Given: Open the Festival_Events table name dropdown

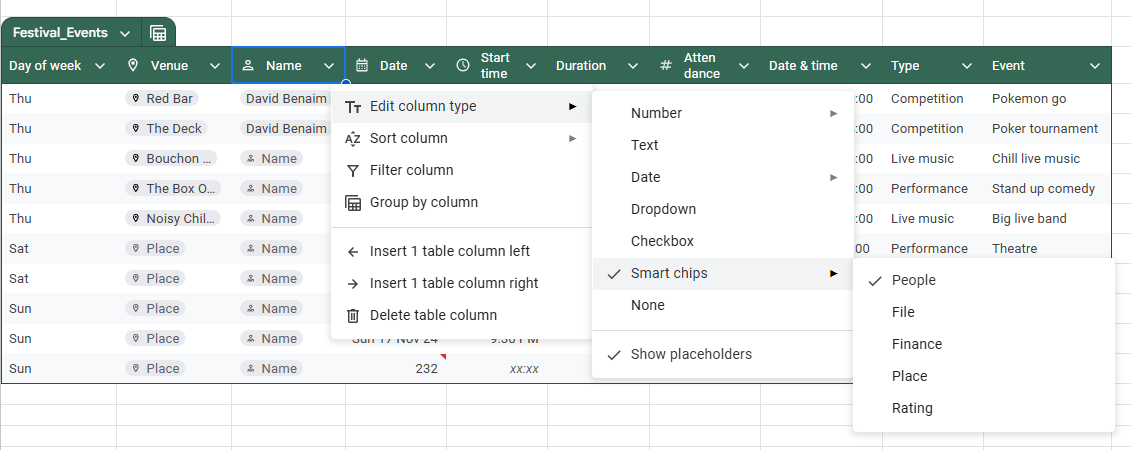Looking at the screenshot, I should pyautogui.click(x=124, y=33).
